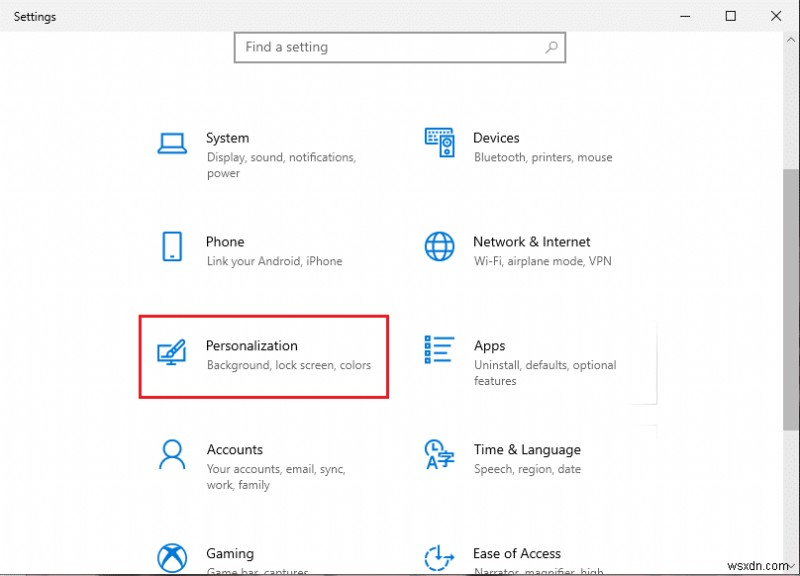Maximize the Settings window

[x=731, y=16]
